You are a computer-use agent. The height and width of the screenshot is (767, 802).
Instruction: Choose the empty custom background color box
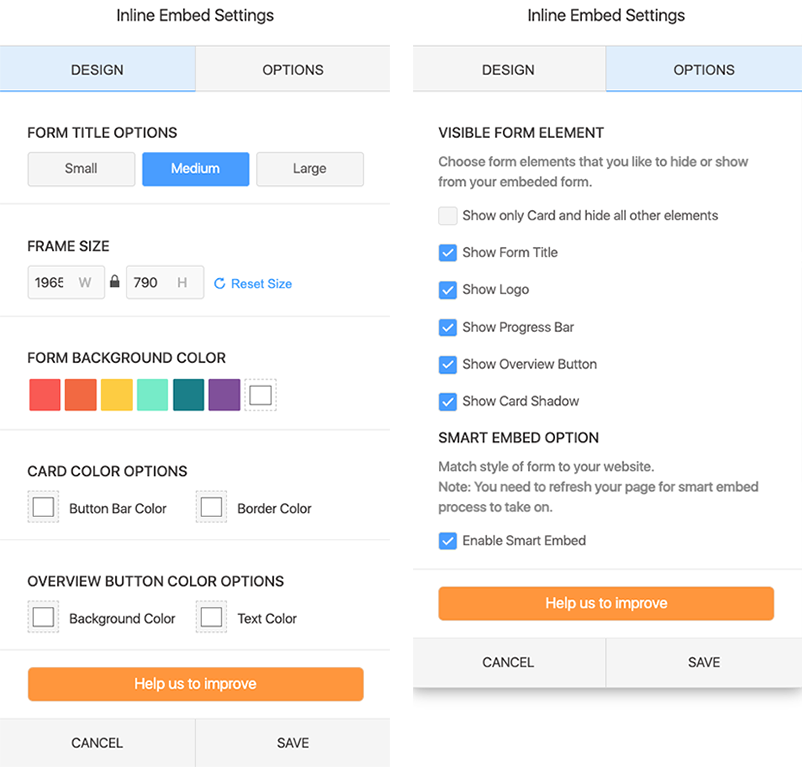pyautogui.click(x=260, y=395)
